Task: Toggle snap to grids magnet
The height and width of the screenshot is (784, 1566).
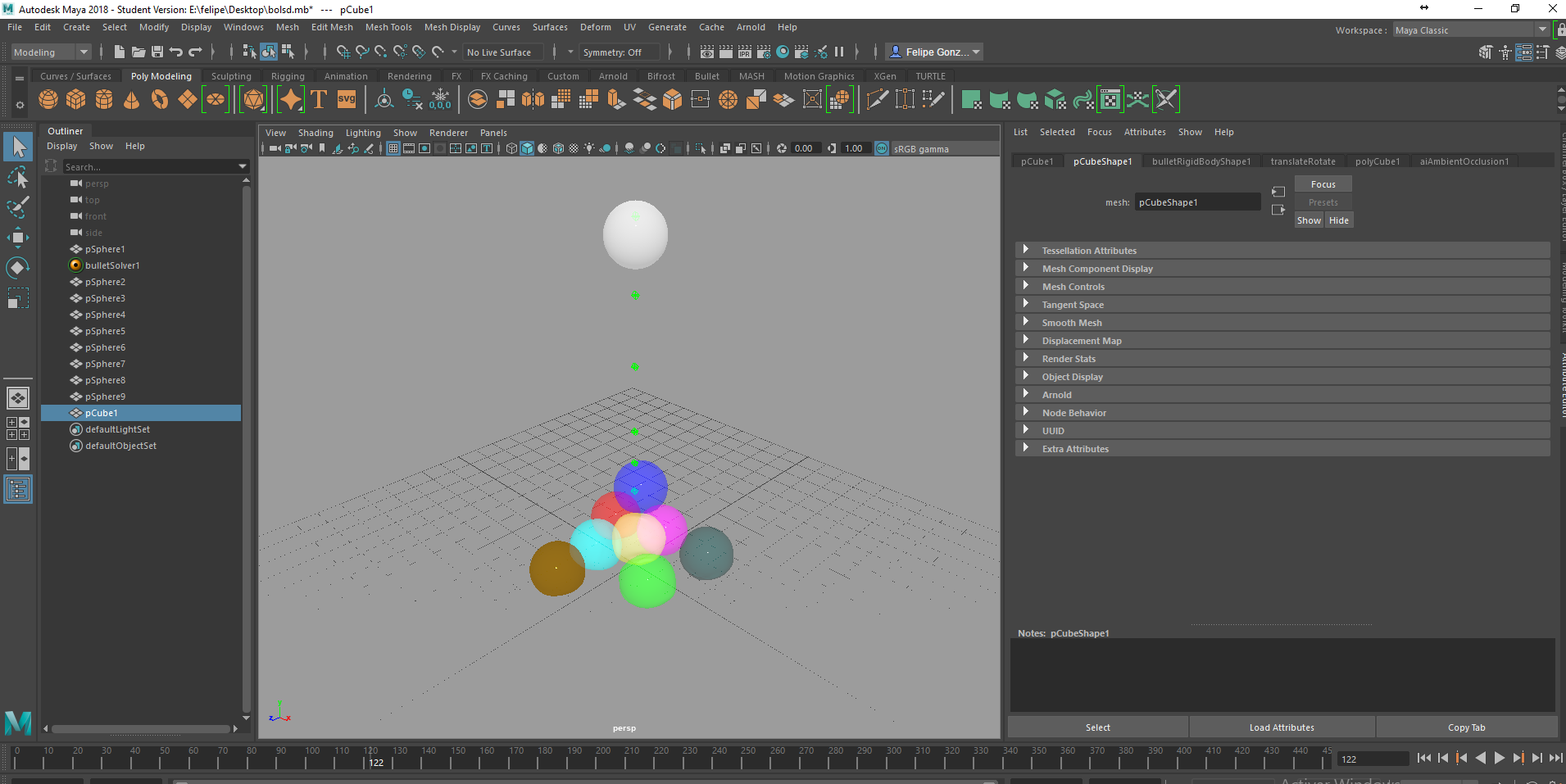Action: coord(344,52)
